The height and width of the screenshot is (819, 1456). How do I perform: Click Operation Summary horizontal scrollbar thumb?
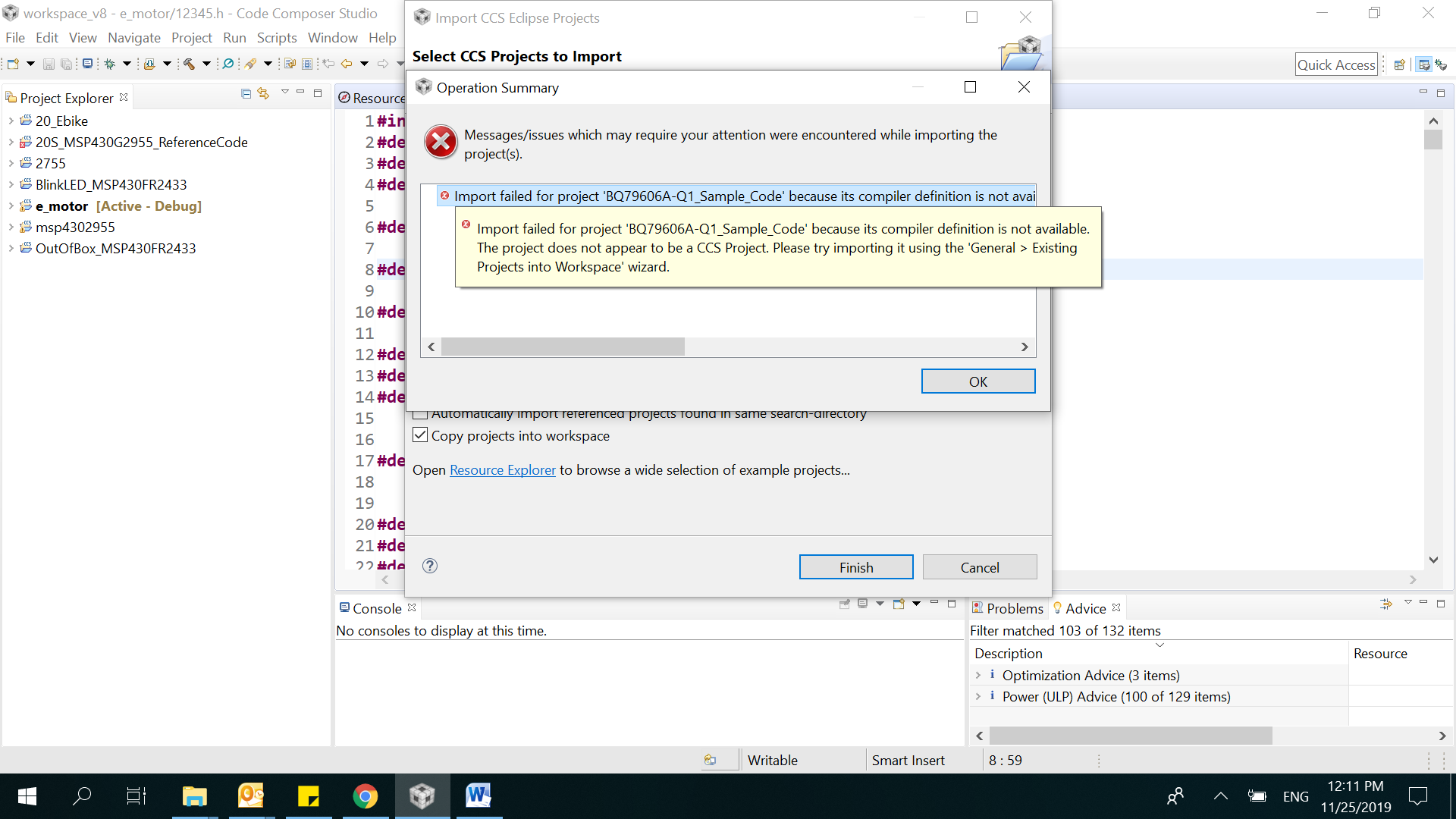[x=563, y=347]
